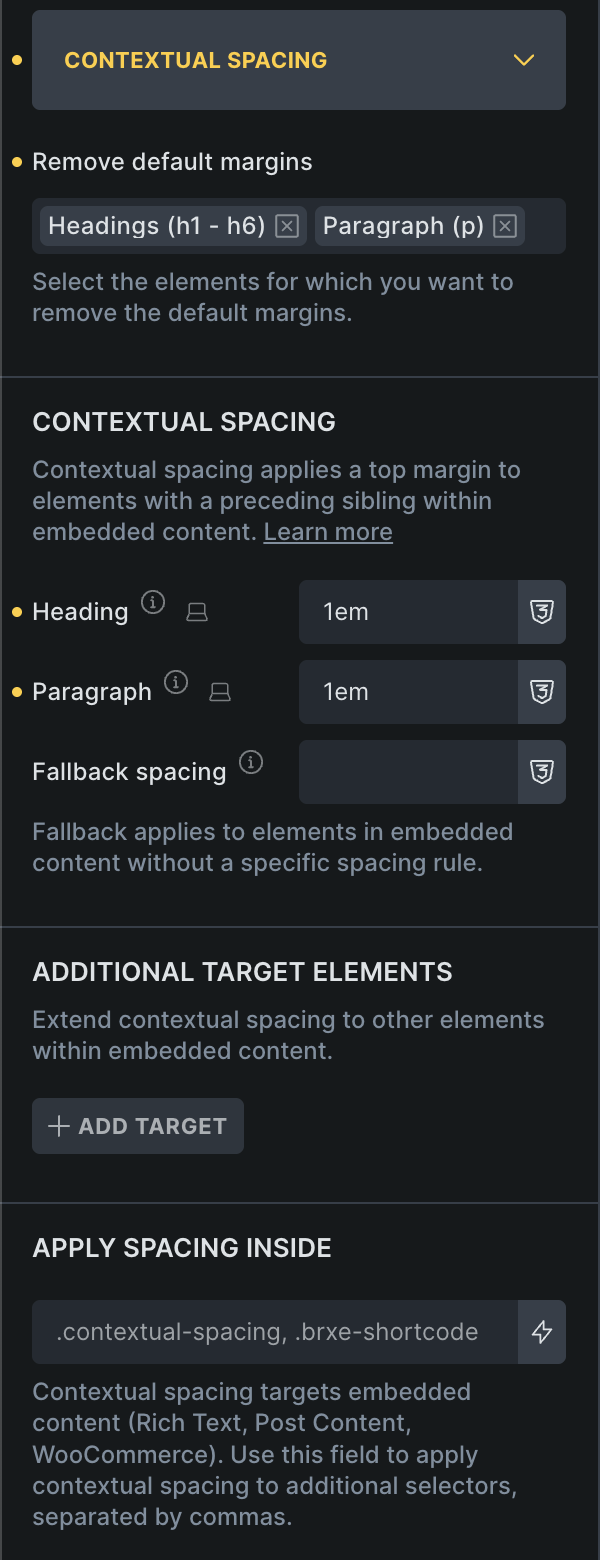The height and width of the screenshot is (1560, 600).
Task: Click Heading breakpoint device icon
Action: click(198, 612)
